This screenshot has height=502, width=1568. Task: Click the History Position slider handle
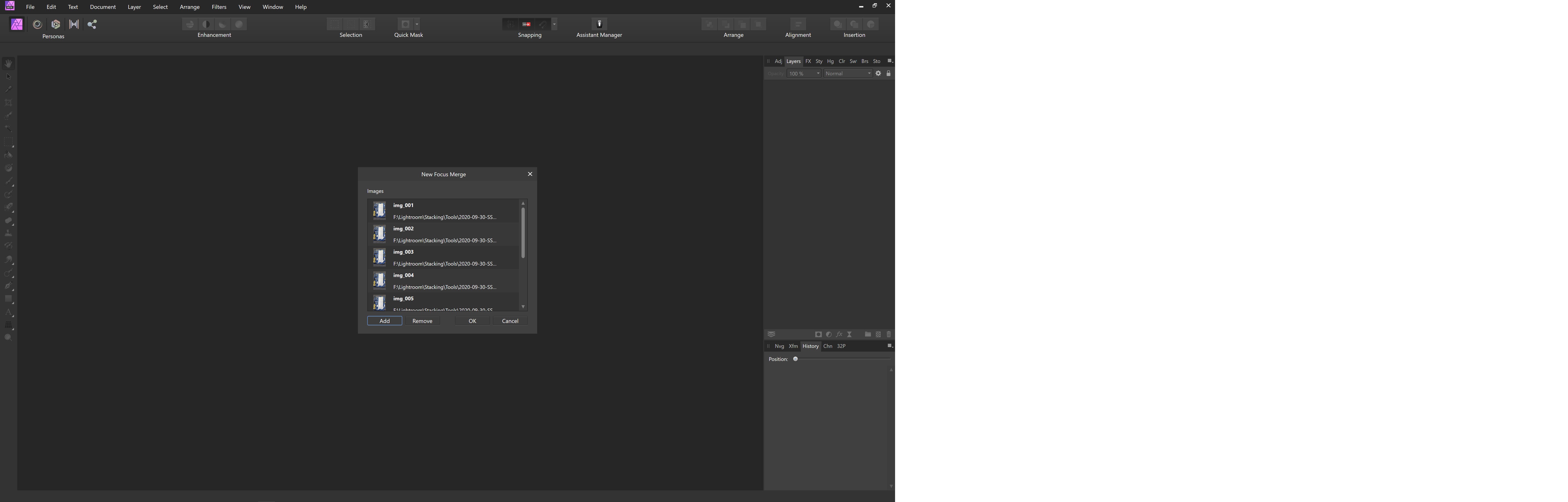tap(796, 359)
